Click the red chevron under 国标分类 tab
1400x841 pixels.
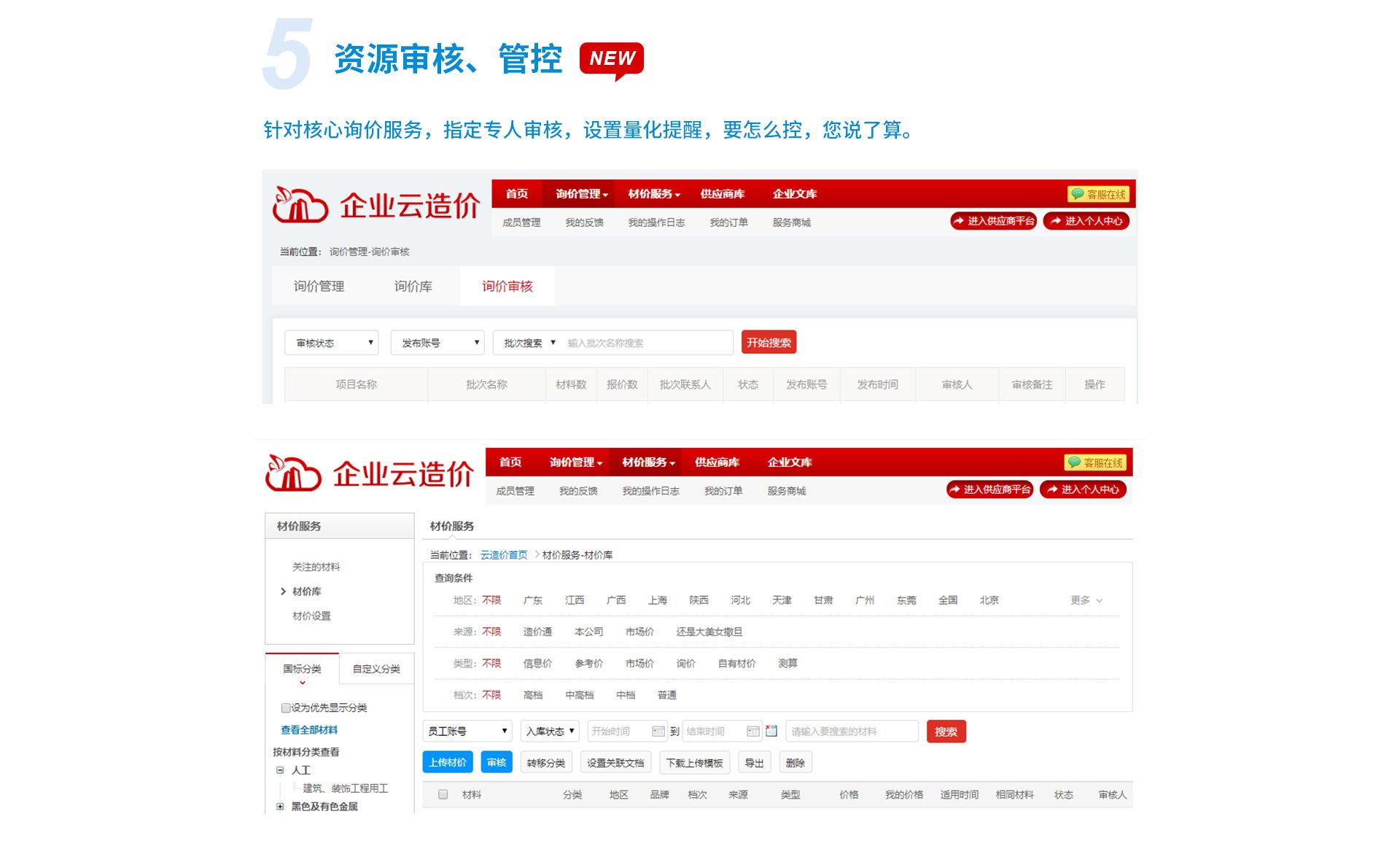pos(303,683)
